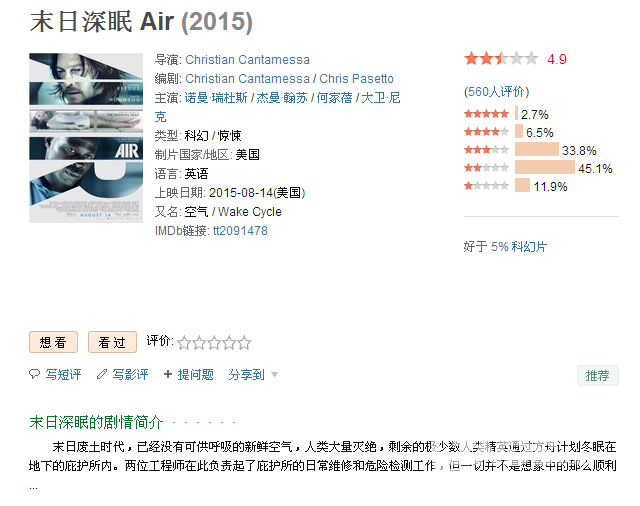
Task: Open writer Chris Pasetto's page
Action: 356,79
